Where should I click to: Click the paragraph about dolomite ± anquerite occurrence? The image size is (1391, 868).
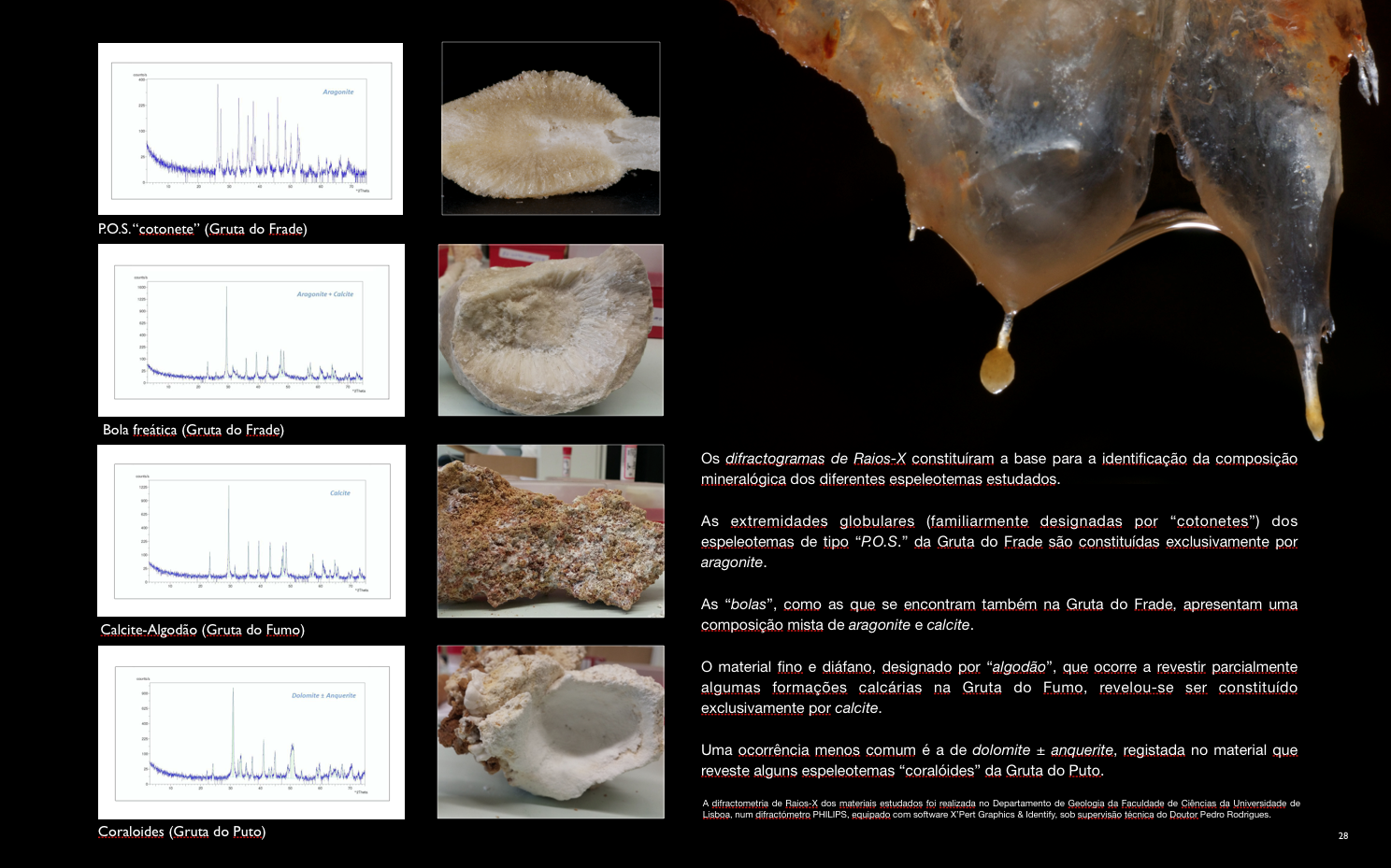[x=999, y=759]
